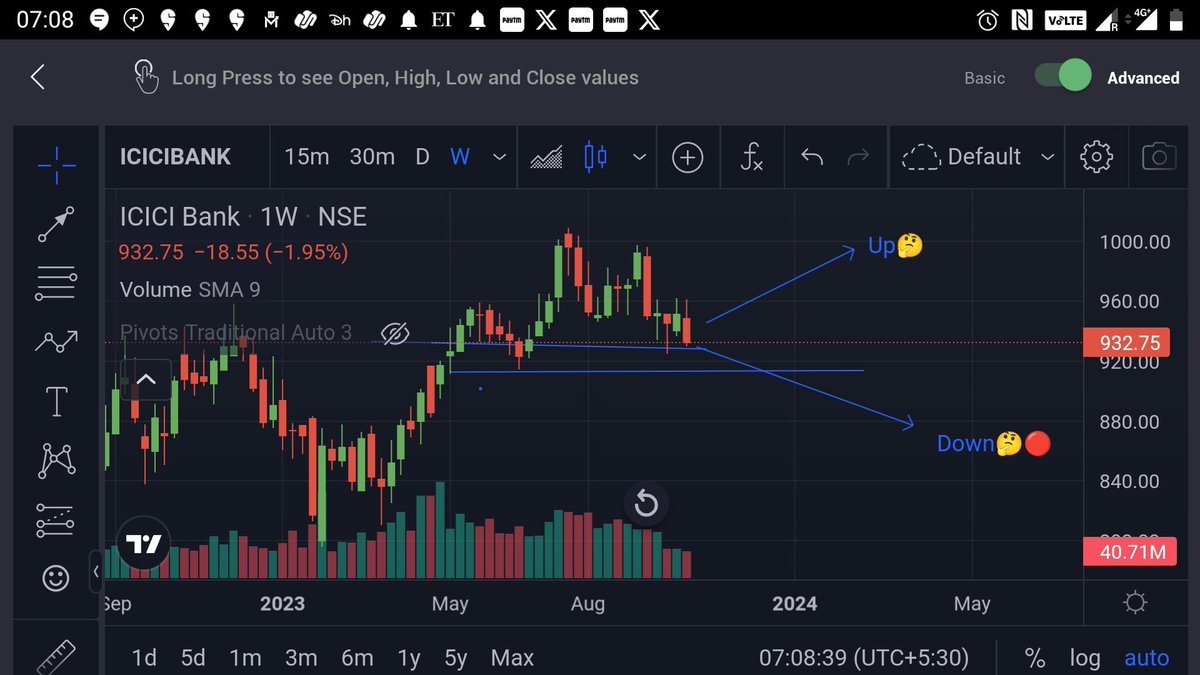1200x675 pixels.
Task: Switch to the 15m timeframe
Action: (307, 157)
